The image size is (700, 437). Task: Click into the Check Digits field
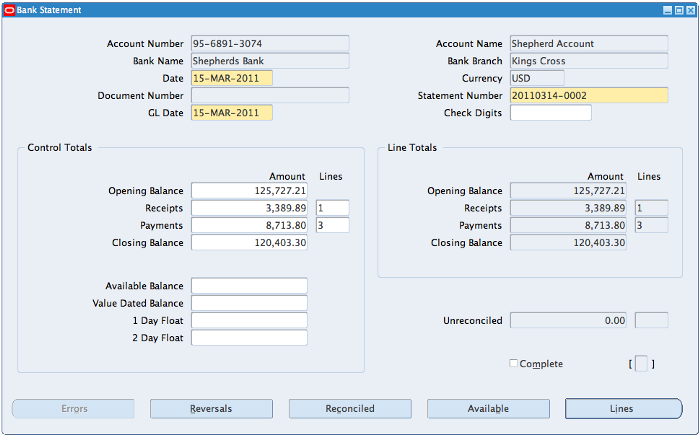(x=550, y=113)
